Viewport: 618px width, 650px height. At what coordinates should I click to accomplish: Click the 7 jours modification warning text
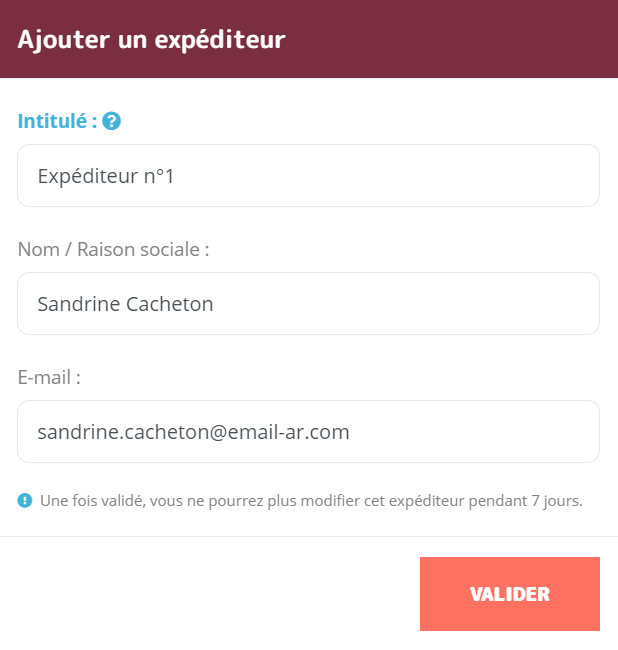(311, 501)
